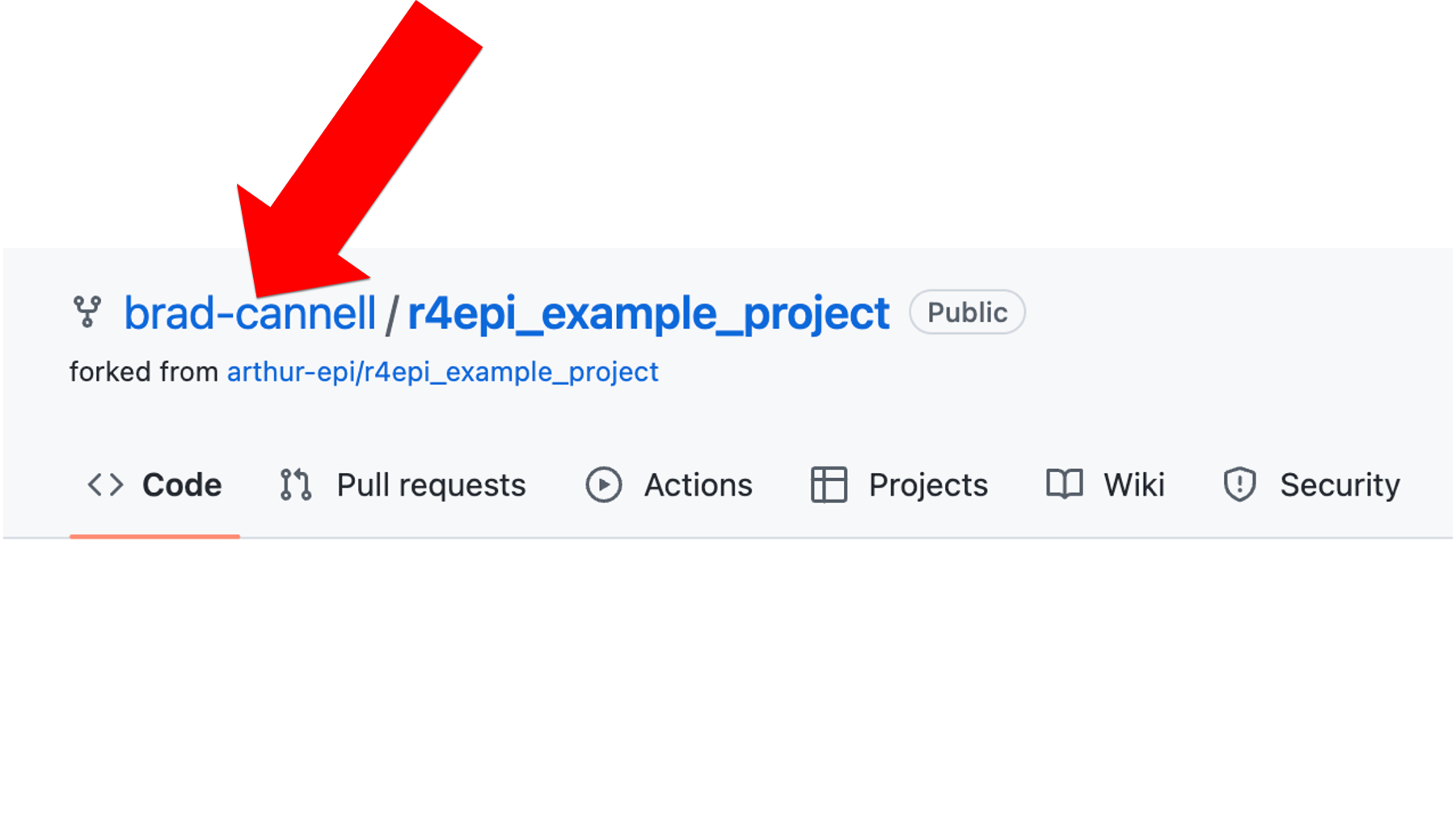
Task: Click the Wiki open-book icon
Action: [1065, 484]
